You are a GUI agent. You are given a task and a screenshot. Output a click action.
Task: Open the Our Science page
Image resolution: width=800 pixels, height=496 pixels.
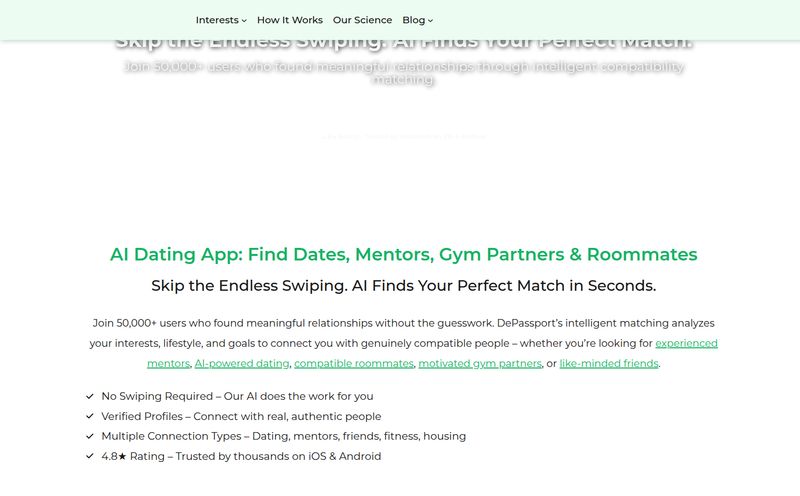pos(362,20)
